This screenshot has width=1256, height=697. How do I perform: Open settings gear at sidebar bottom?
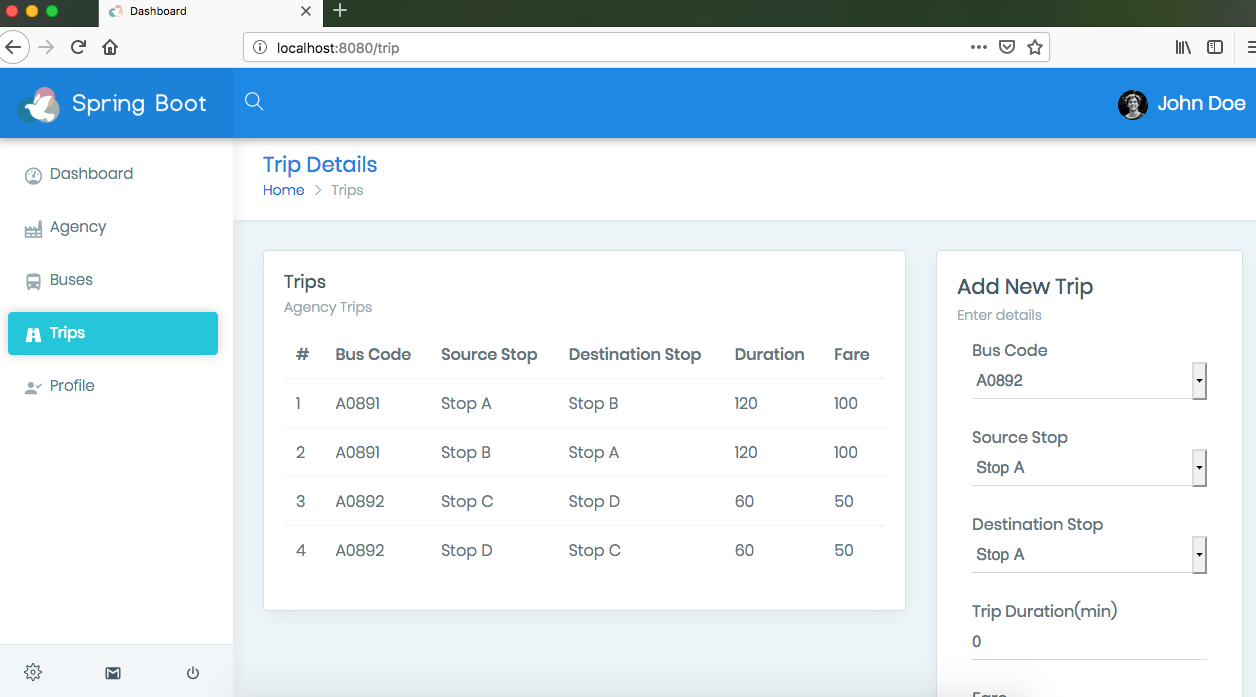33,672
